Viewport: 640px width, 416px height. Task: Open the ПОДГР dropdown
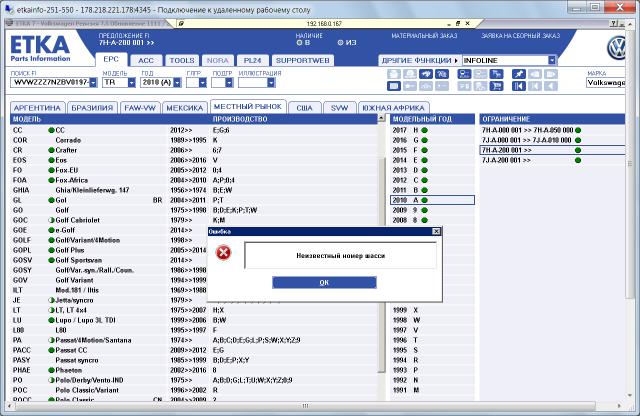229,82
